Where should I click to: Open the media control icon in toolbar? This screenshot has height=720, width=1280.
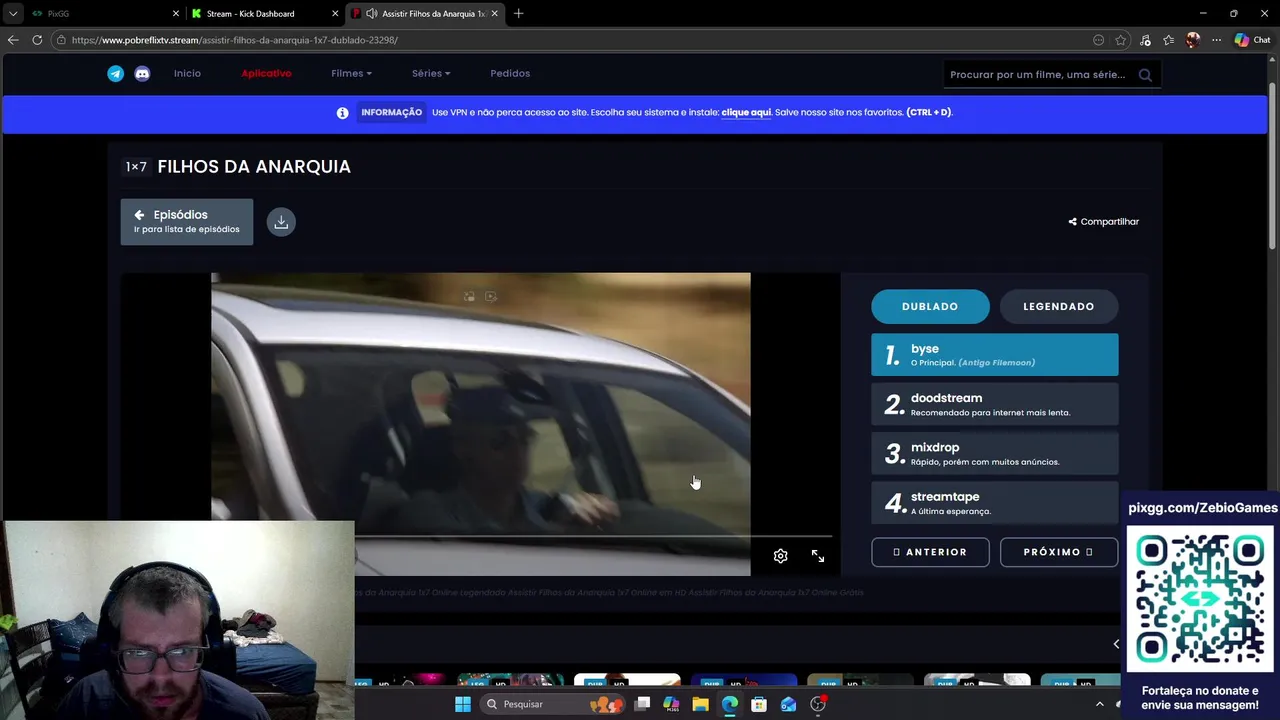[x=1145, y=40]
